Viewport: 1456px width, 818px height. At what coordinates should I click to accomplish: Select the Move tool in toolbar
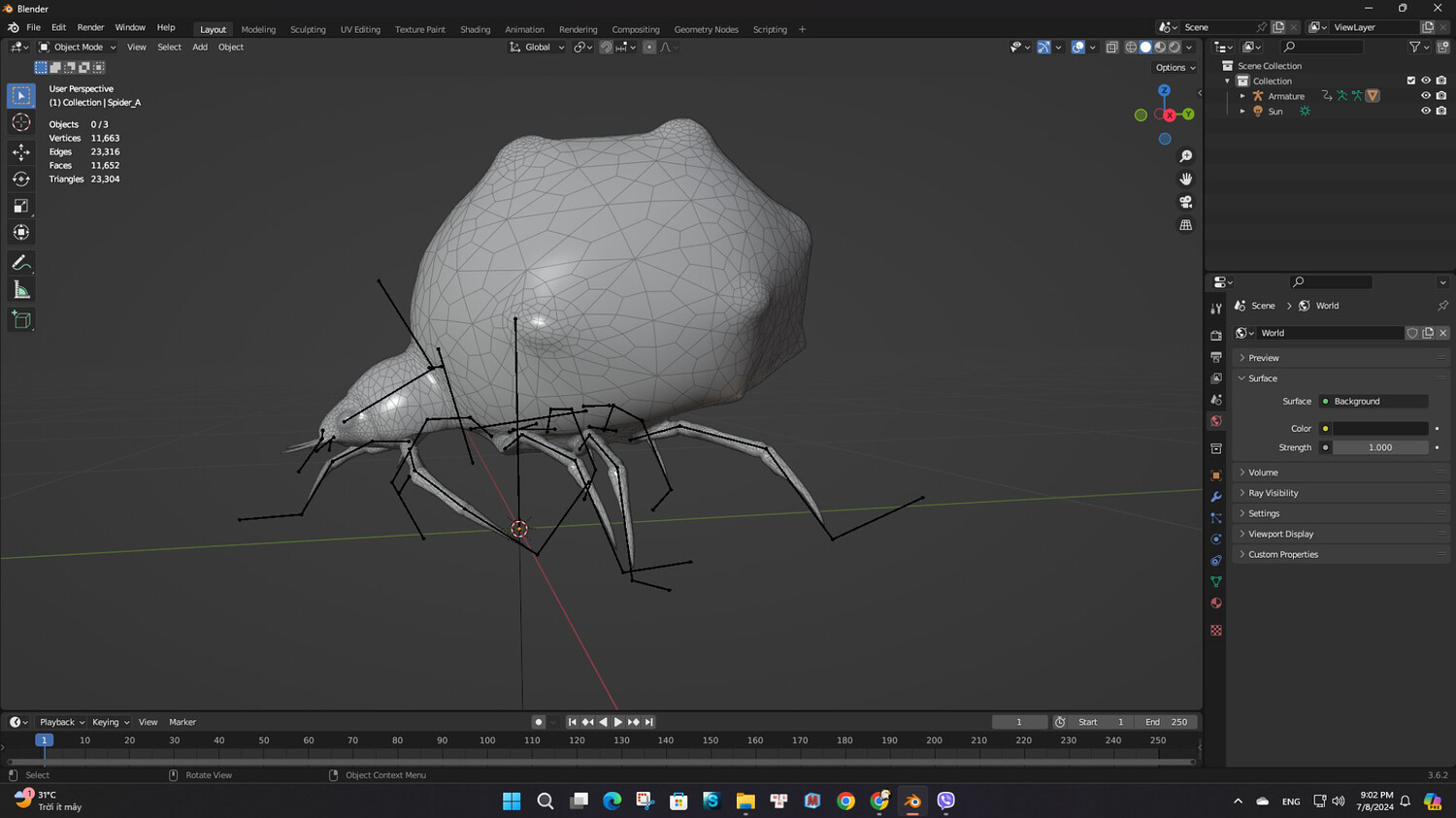pos(21,151)
